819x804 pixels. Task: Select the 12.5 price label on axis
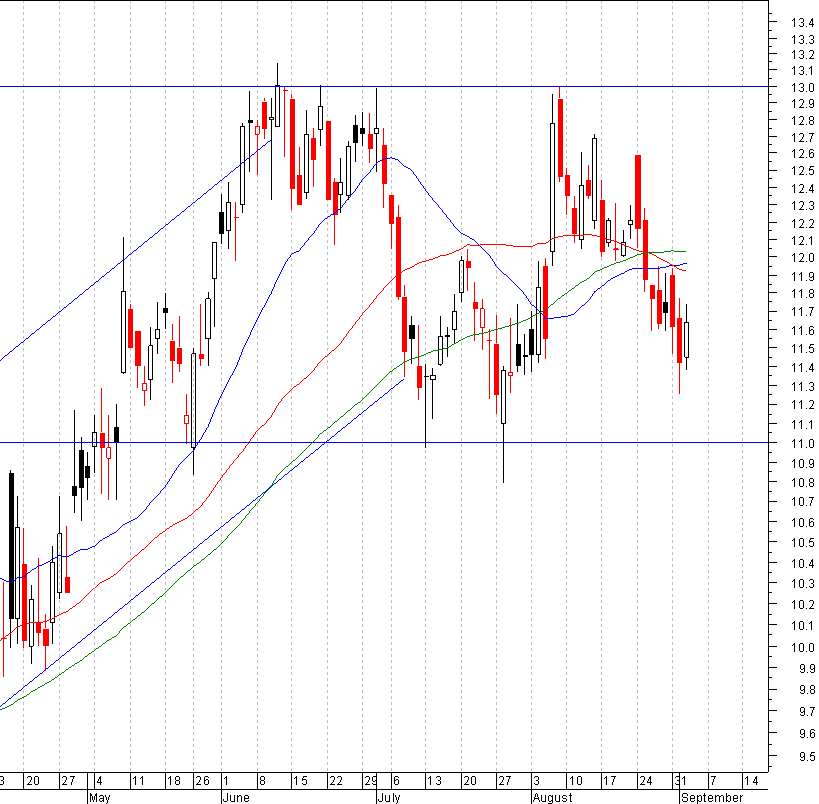tap(802, 171)
